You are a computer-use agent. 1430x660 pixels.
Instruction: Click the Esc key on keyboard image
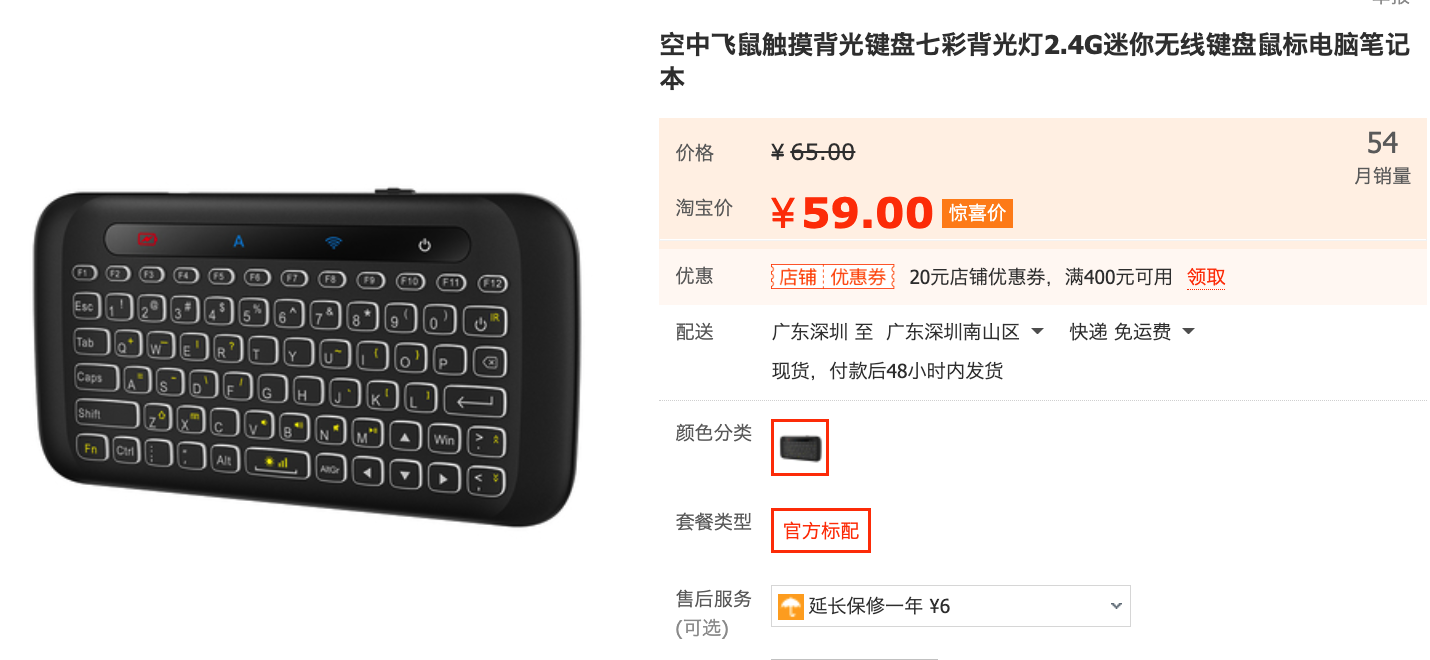(84, 306)
